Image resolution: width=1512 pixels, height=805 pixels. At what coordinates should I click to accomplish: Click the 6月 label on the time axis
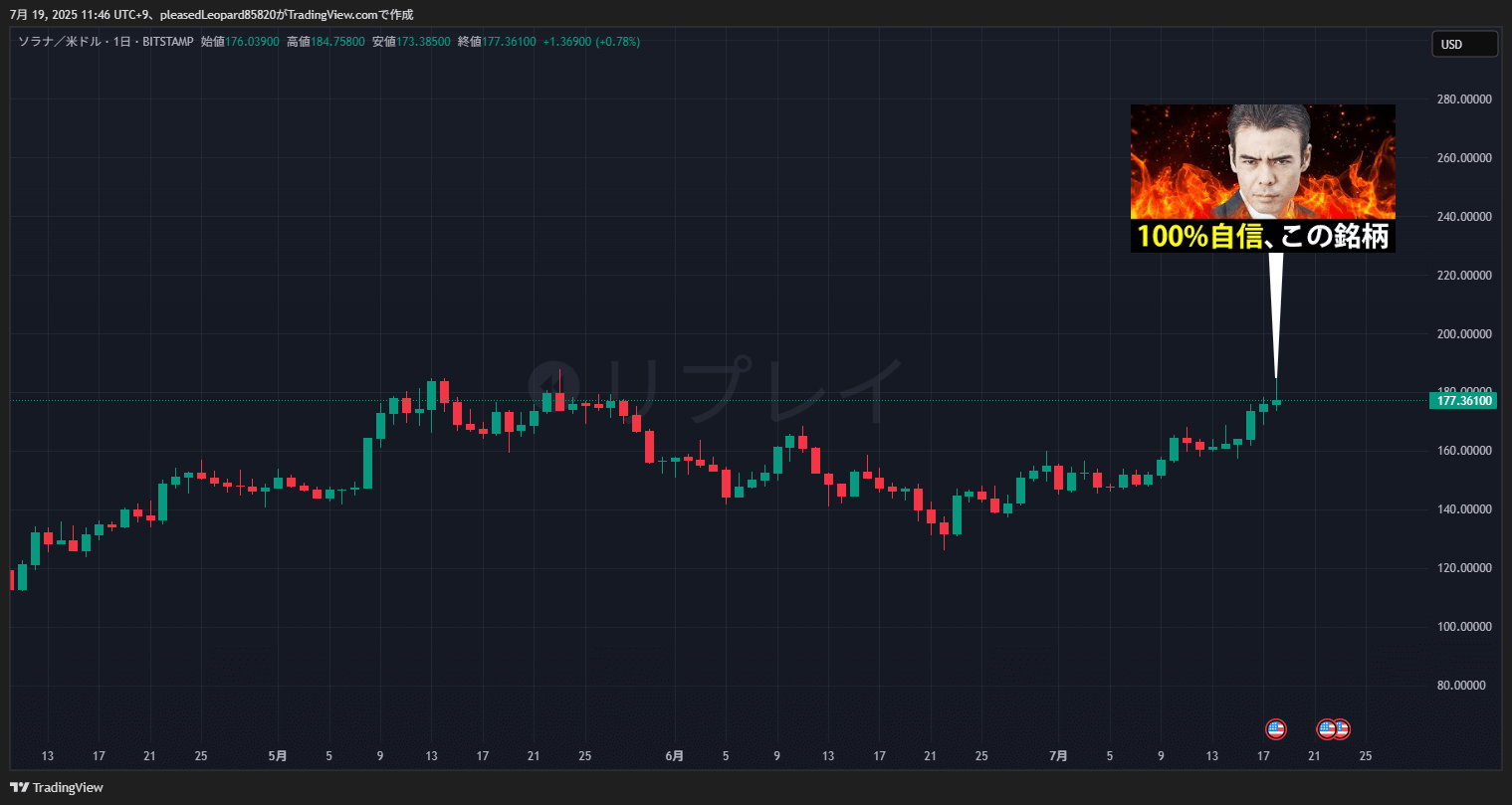coord(674,756)
